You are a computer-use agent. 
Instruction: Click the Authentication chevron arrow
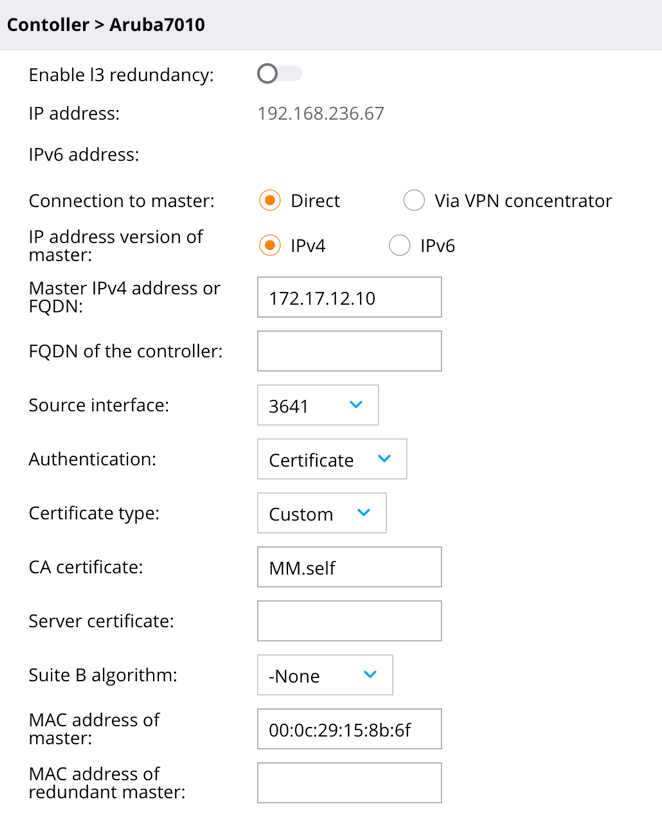(384, 458)
